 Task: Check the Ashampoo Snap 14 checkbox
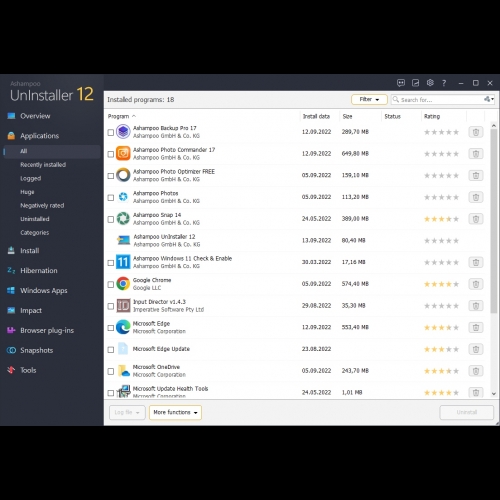click(x=111, y=219)
